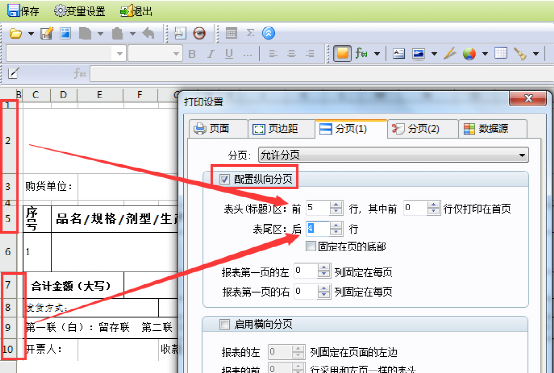Click the 报表第一页的左 columns field
This screenshot has width=554, height=373.
306,271
